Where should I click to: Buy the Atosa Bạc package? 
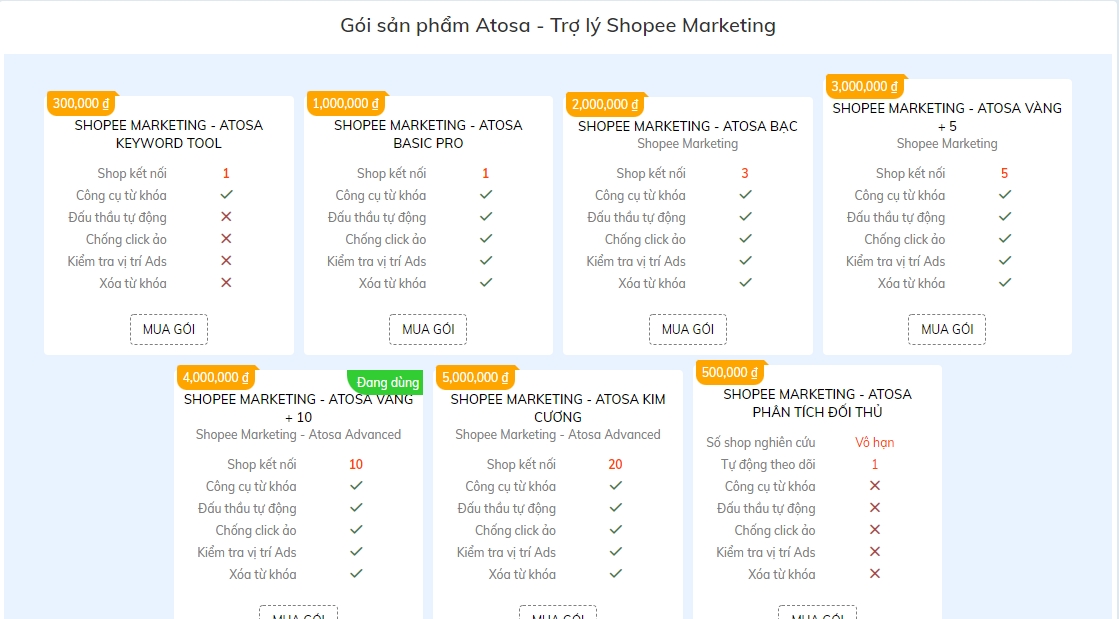[688, 329]
